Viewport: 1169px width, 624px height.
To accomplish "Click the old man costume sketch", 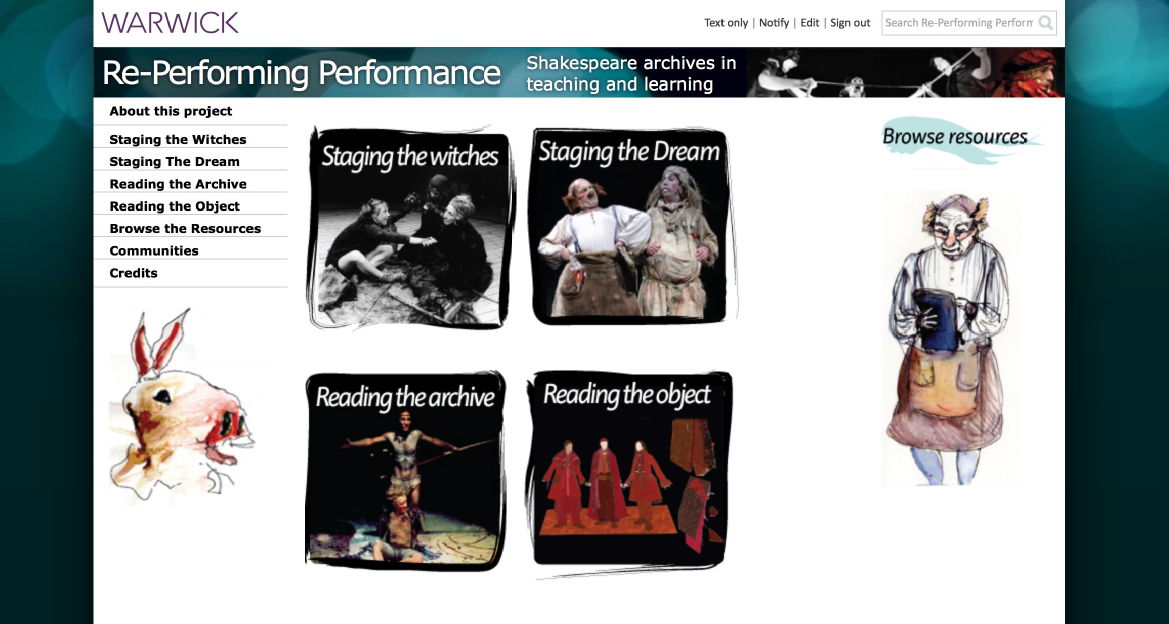I will point(947,339).
